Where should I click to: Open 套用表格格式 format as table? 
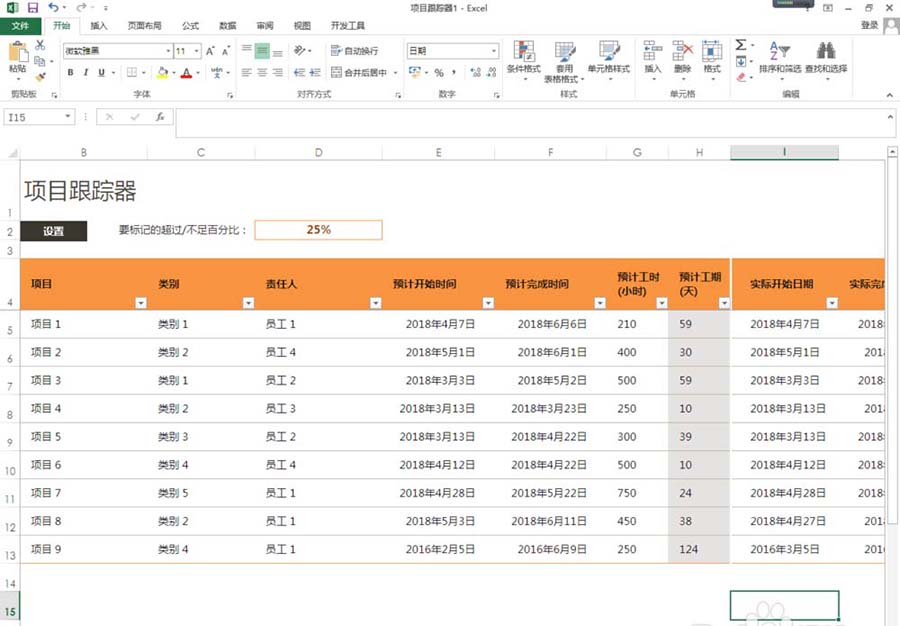[x=564, y=62]
